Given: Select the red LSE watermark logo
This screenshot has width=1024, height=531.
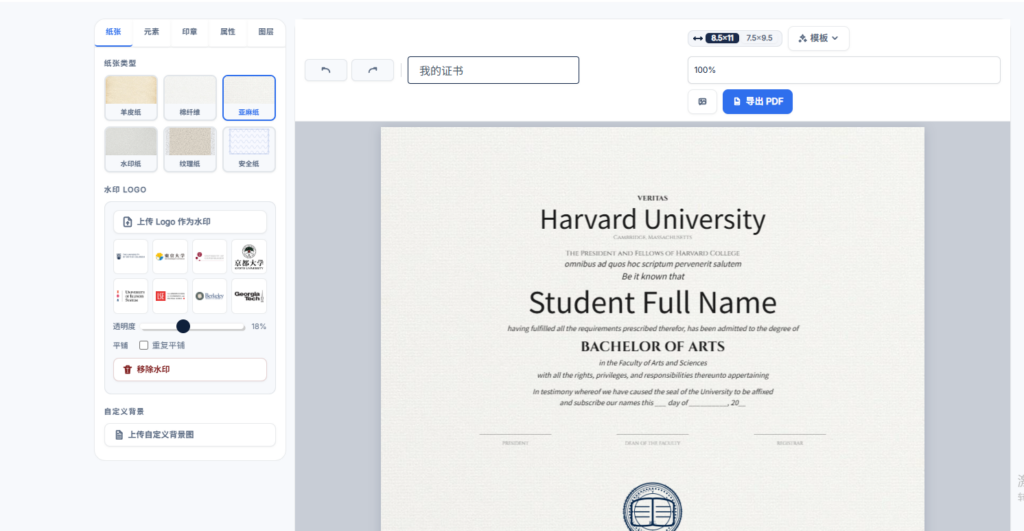Looking at the screenshot, I should (170, 296).
